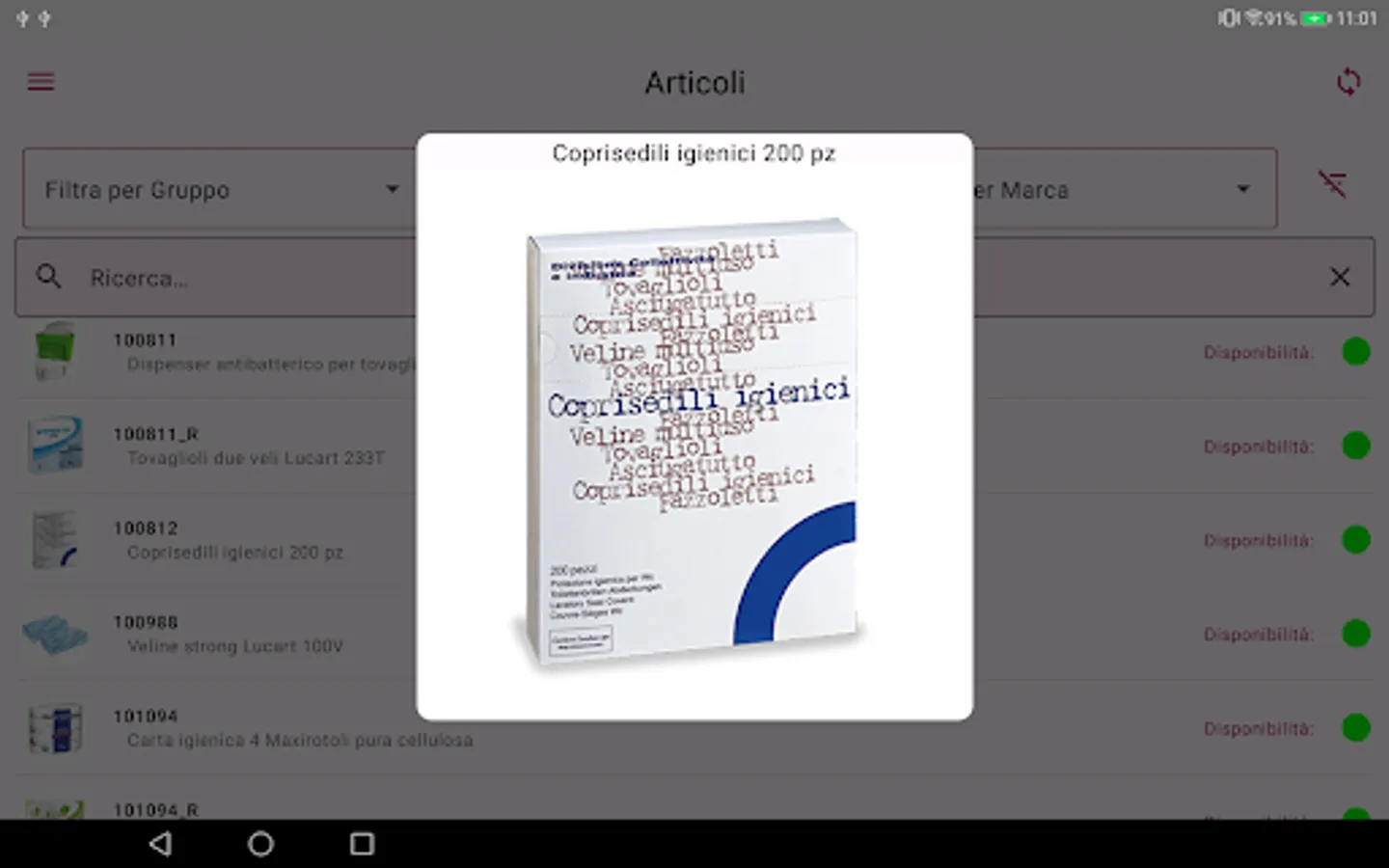The height and width of the screenshot is (868, 1389).
Task: Open thumbnail of item 100811
Action: (x=55, y=352)
